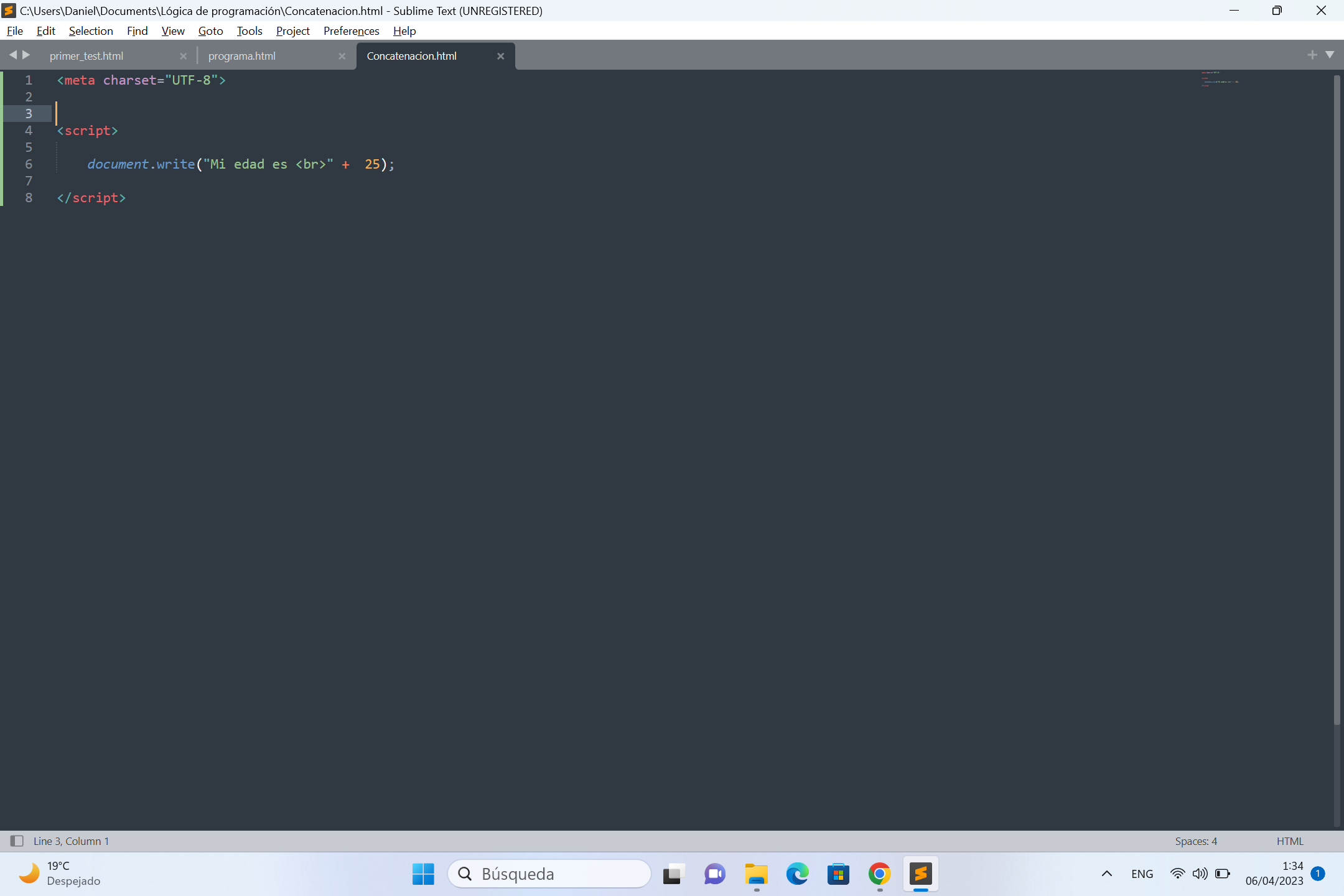Image resolution: width=1344 pixels, height=896 pixels.
Task: Open the View menu
Action: pyautogui.click(x=173, y=30)
